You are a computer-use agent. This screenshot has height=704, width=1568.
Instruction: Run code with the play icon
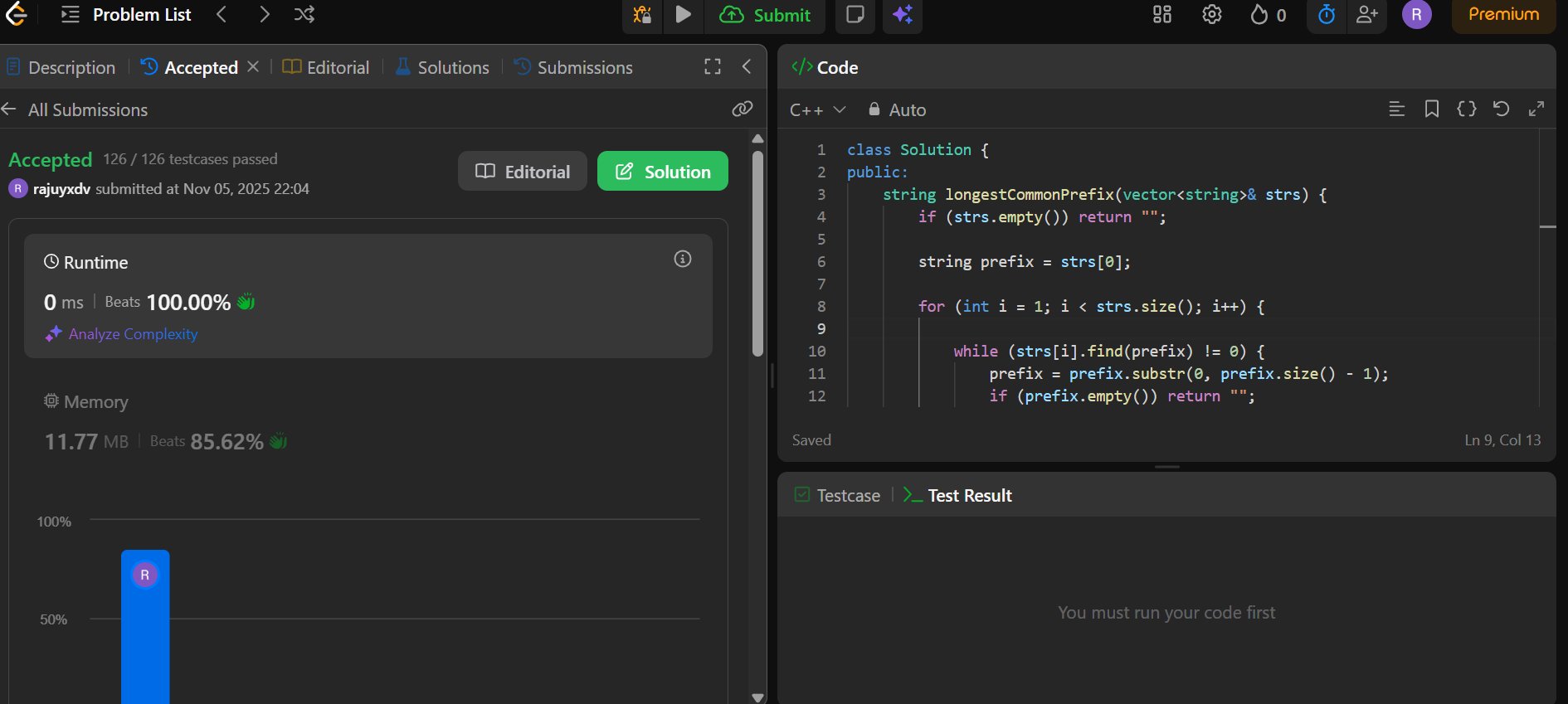pos(683,15)
